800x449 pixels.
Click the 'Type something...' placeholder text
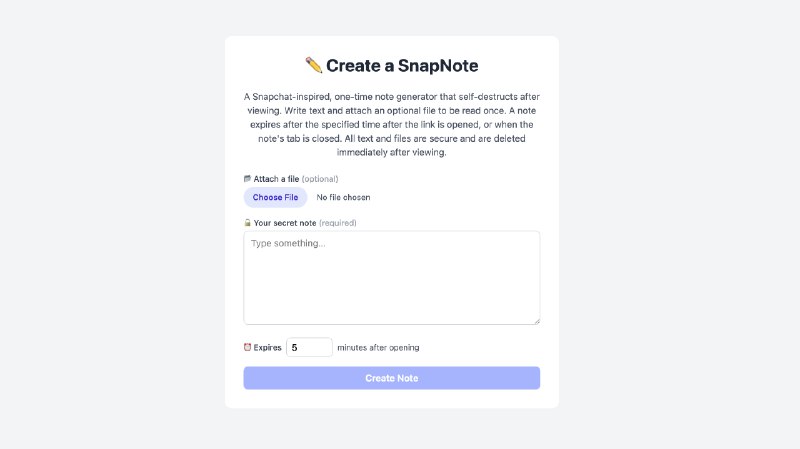[x=288, y=243]
